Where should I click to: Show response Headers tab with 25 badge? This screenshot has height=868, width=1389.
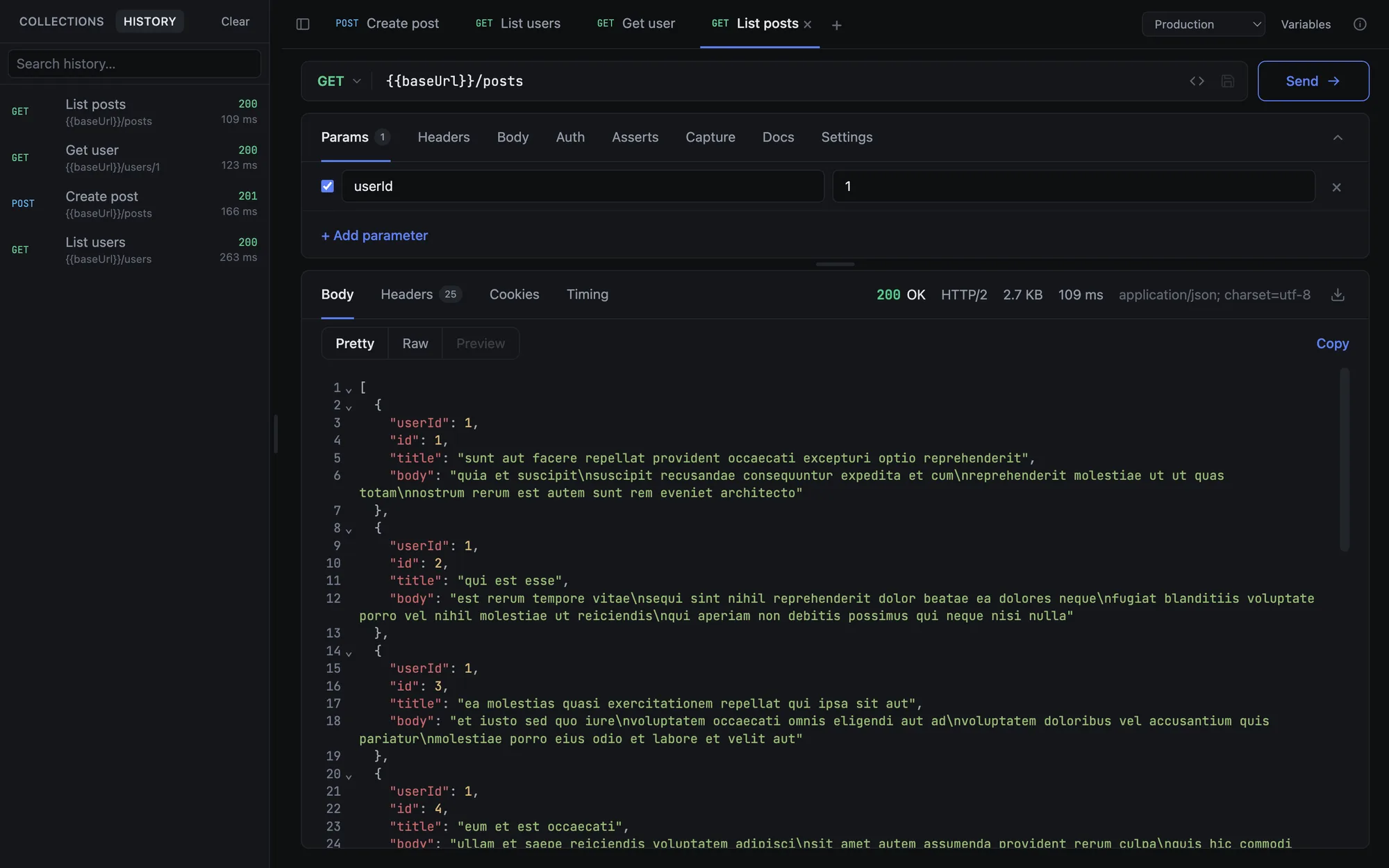[422, 294]
